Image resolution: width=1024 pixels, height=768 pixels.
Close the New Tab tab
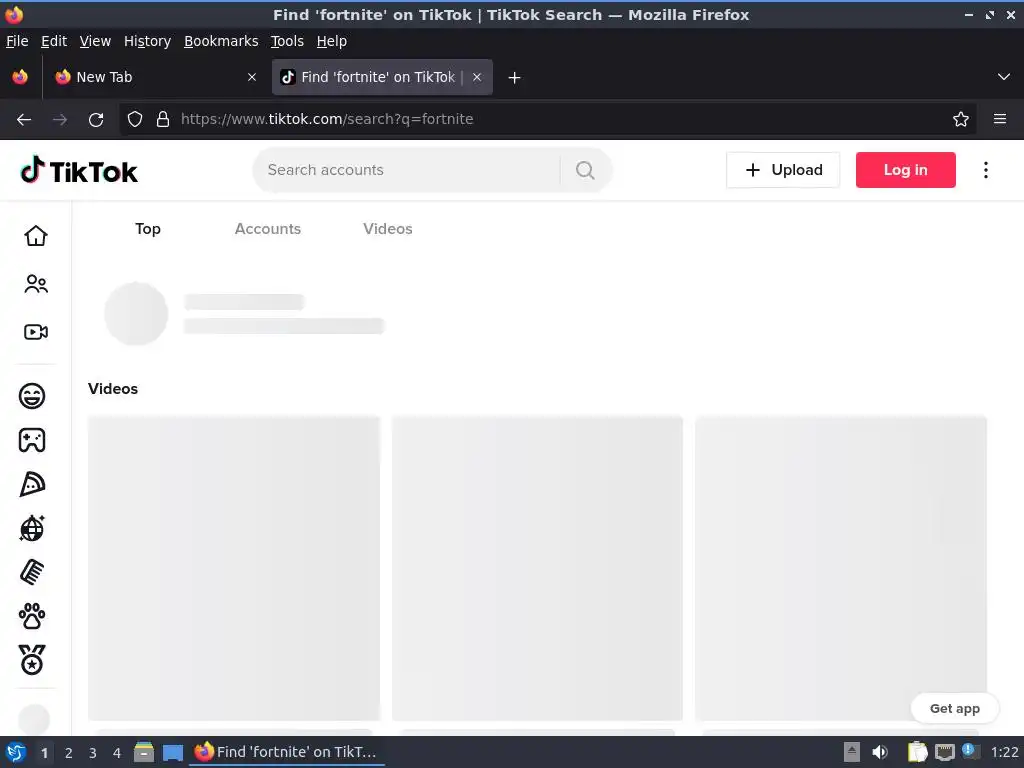pos(252,77)
